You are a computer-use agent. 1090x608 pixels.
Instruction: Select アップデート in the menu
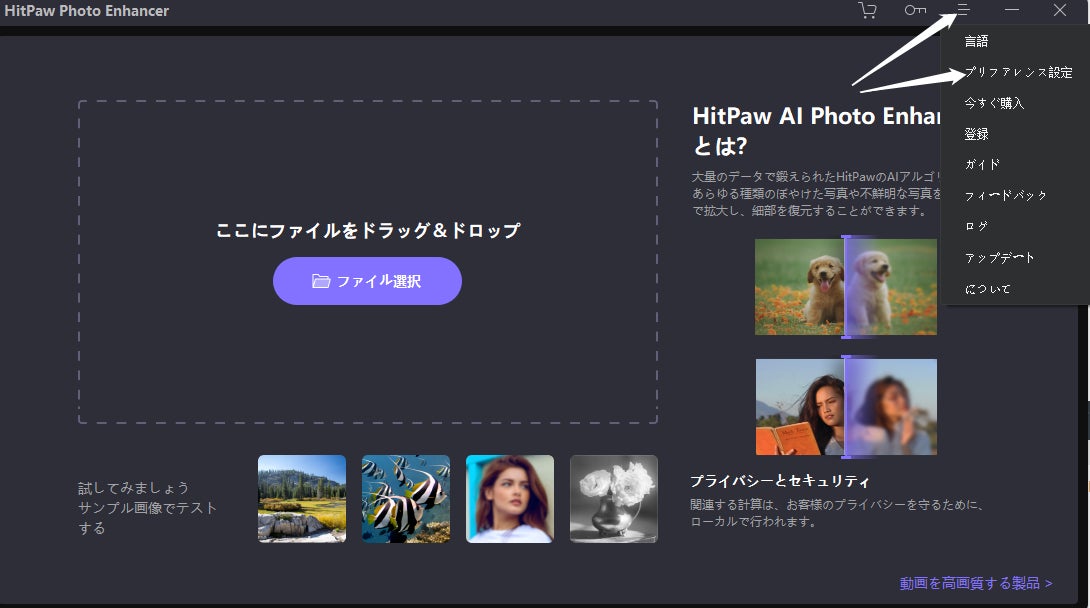(x=1000, y=258)
